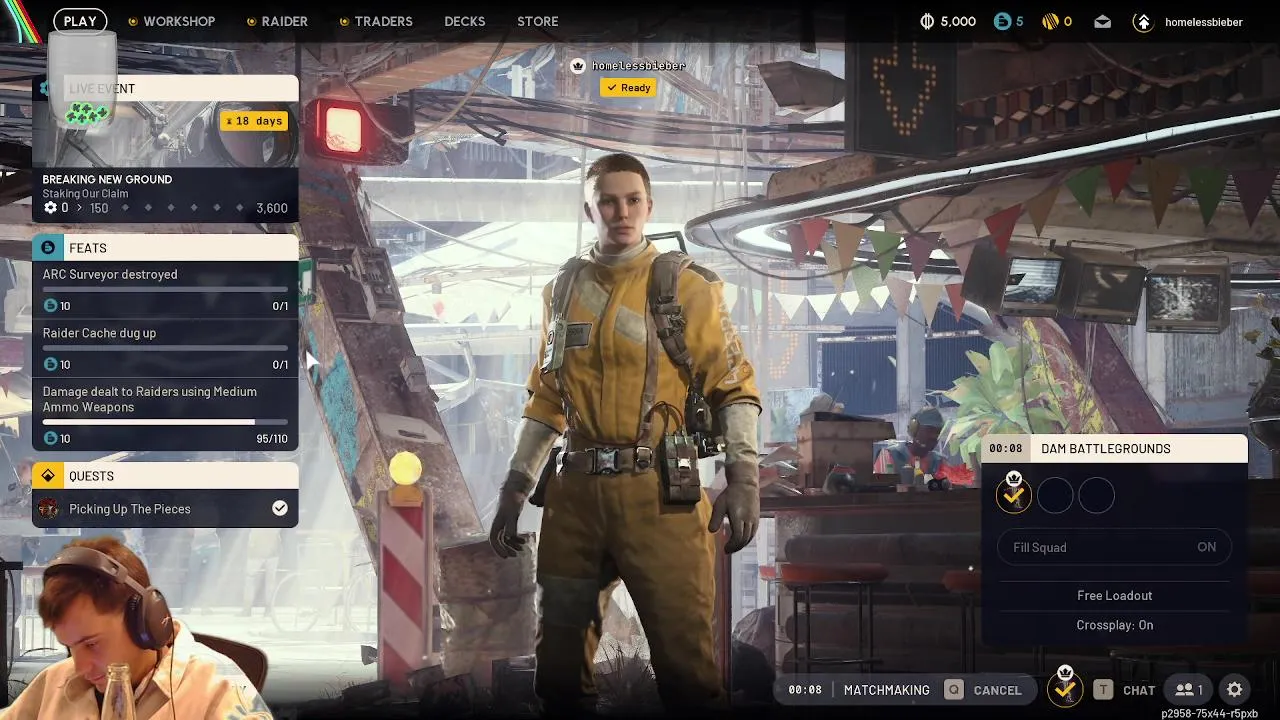Click the Ready status badge above character
This screenshot has width=1280, height=720.
coord(629,88)
